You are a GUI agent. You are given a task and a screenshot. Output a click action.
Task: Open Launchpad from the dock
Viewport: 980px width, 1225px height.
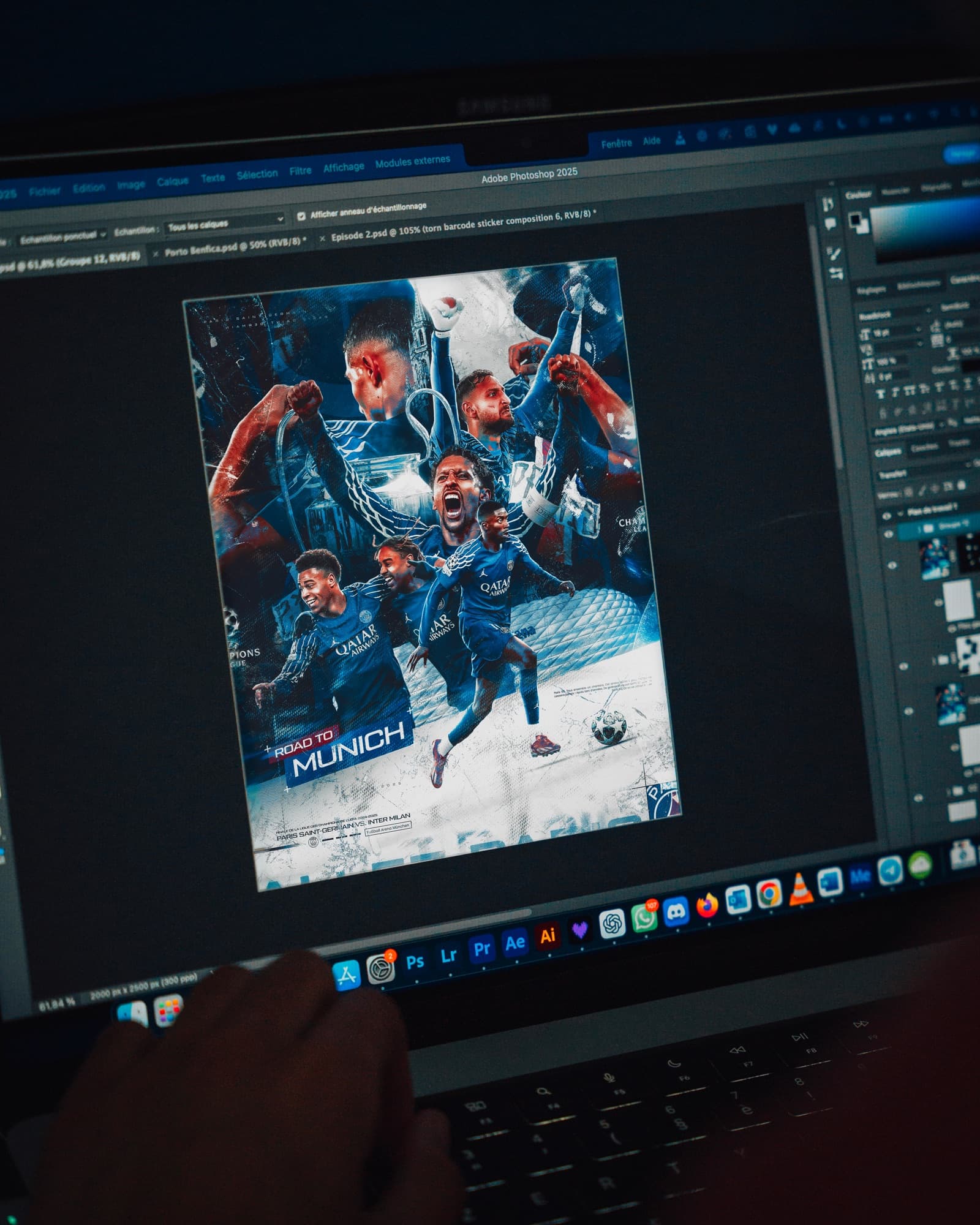click(168, 1011)
